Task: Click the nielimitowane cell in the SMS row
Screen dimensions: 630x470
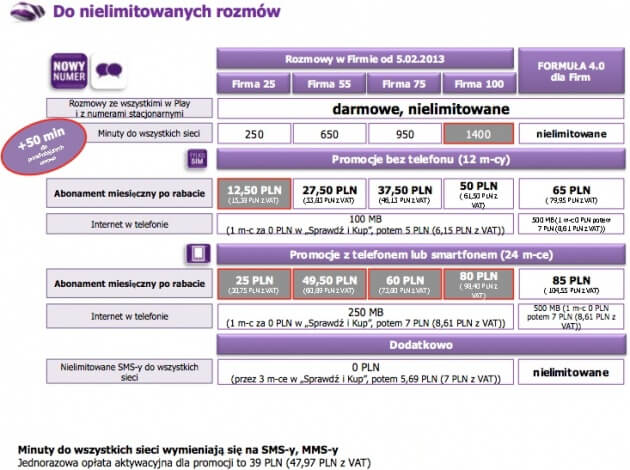Action: click(x=571, y=372)
